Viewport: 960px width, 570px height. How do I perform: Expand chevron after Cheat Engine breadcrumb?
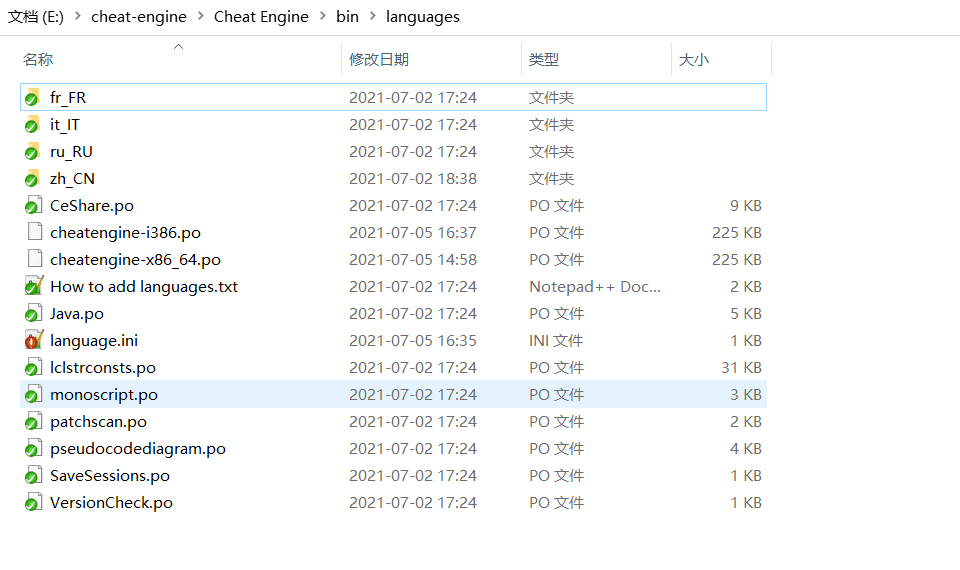(x=323, y=17)
